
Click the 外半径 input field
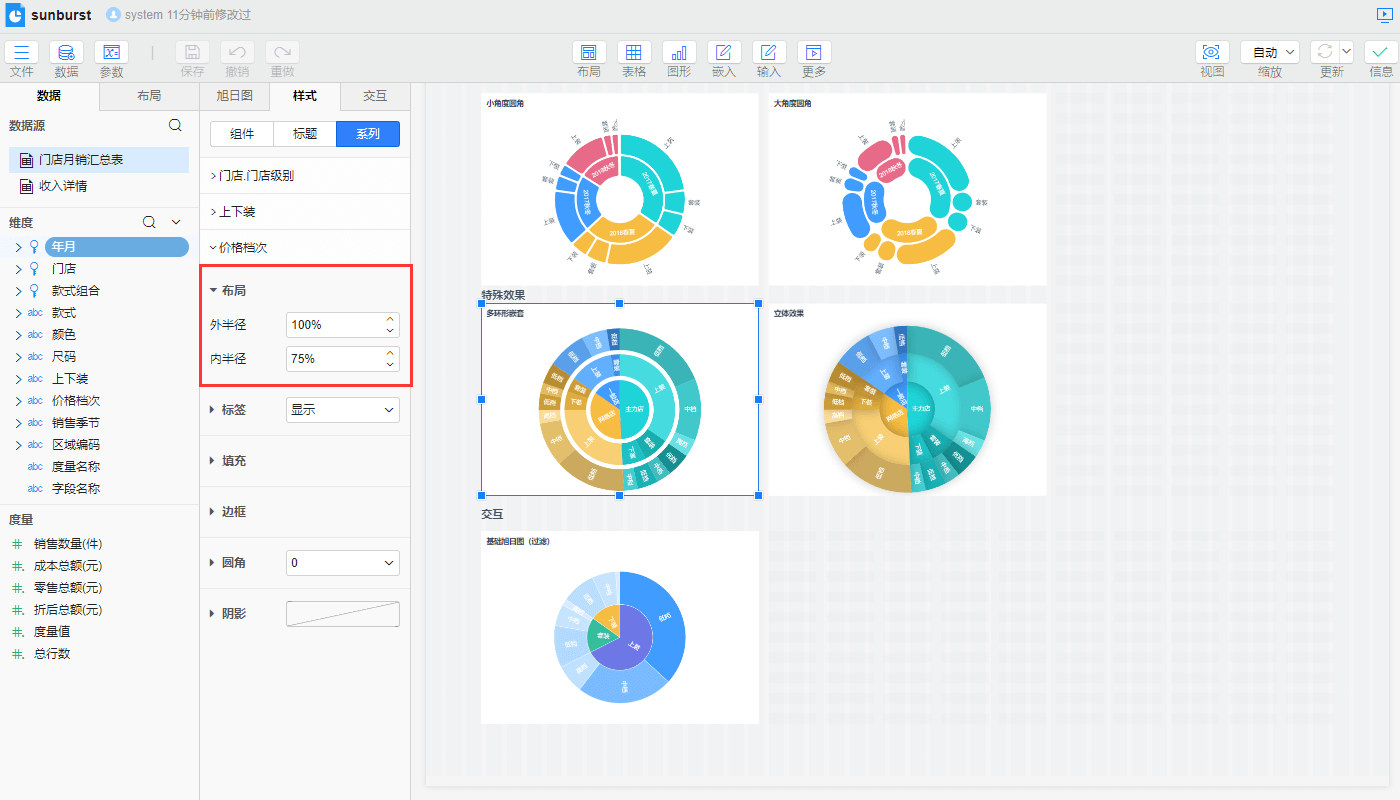335,325
